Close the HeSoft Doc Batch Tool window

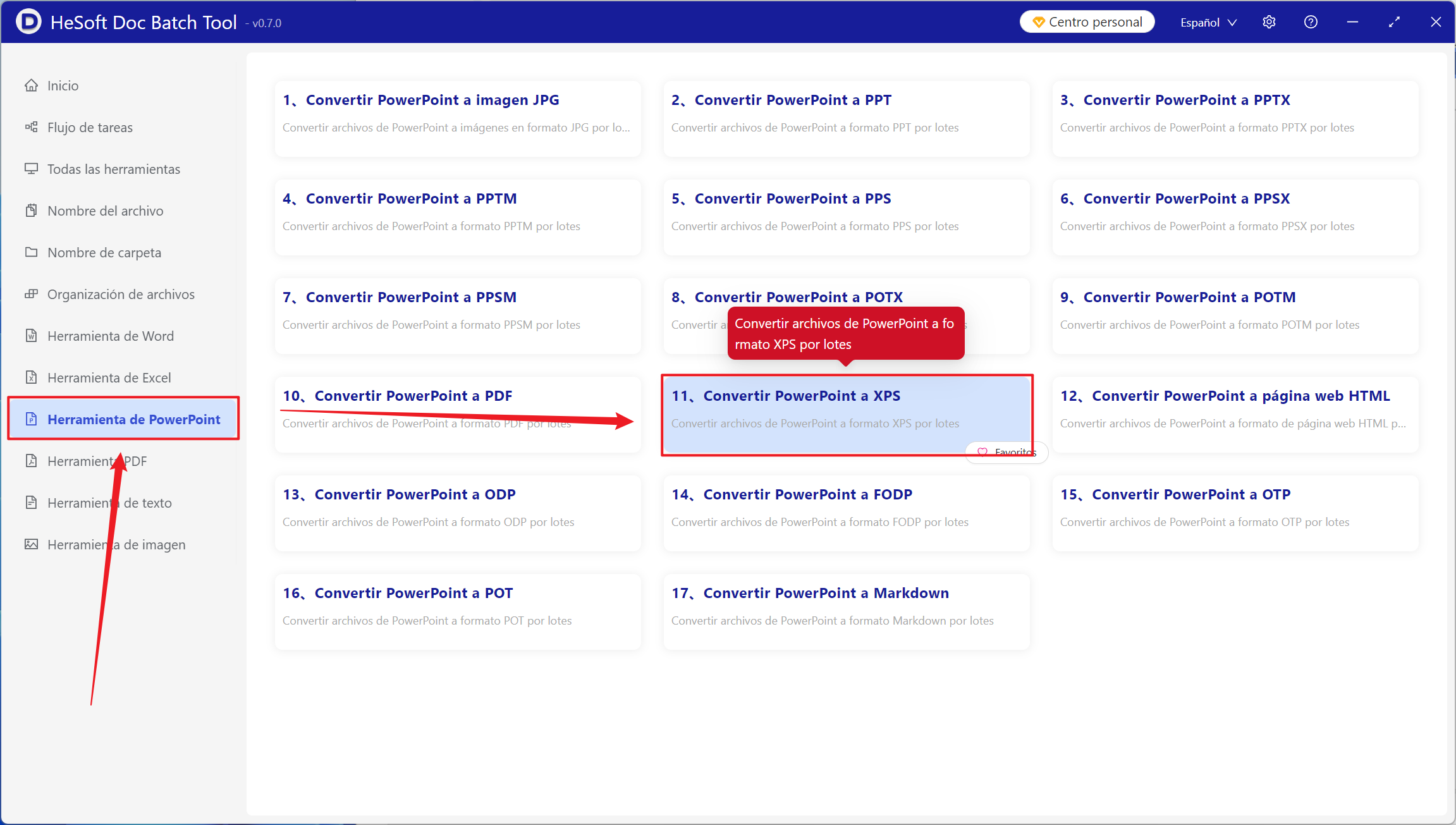1436,22
